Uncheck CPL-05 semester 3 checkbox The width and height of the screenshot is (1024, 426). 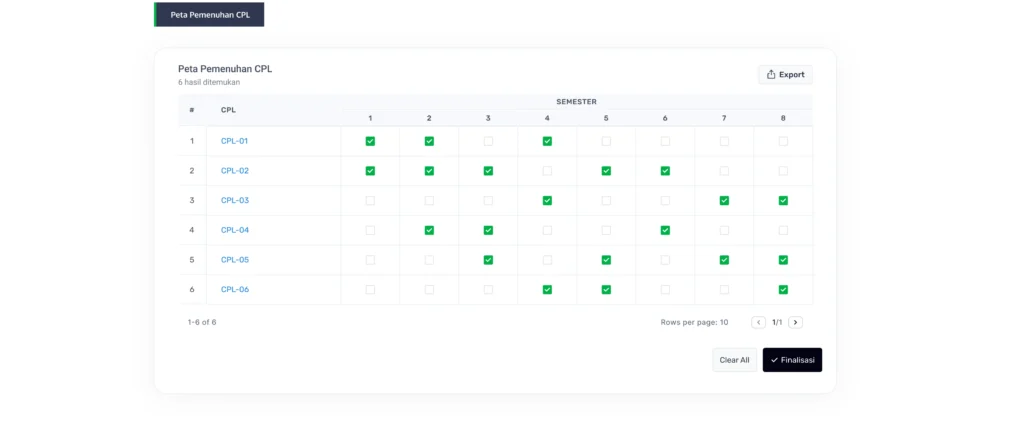click(488, 260)
